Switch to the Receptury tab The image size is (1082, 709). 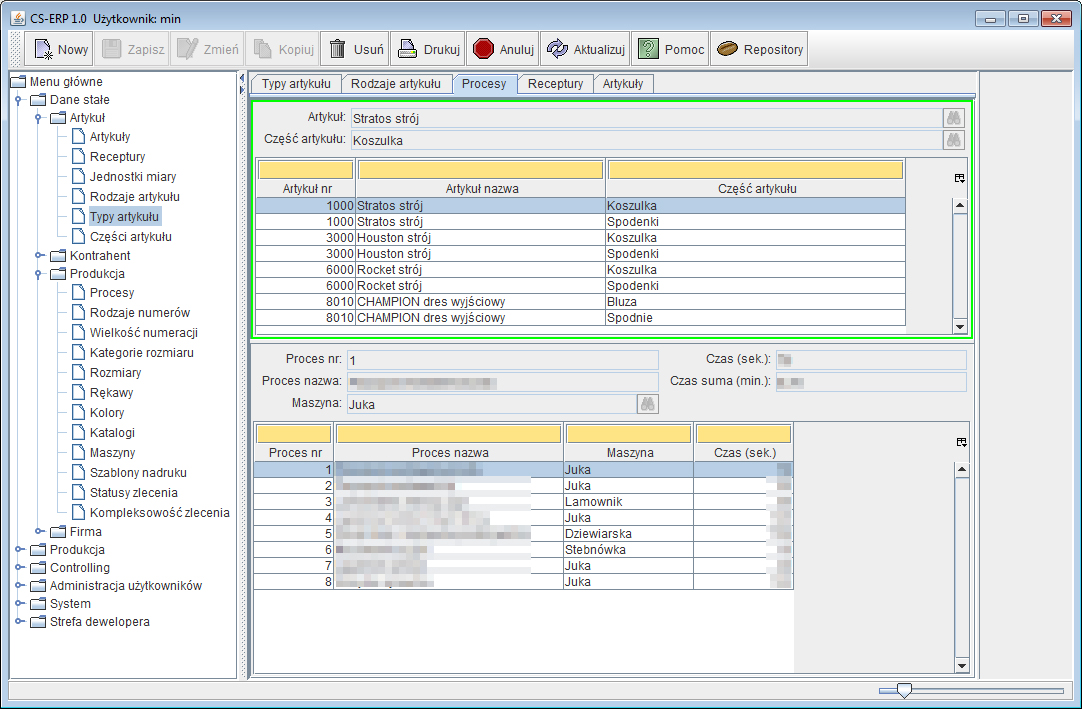point(555,84)
